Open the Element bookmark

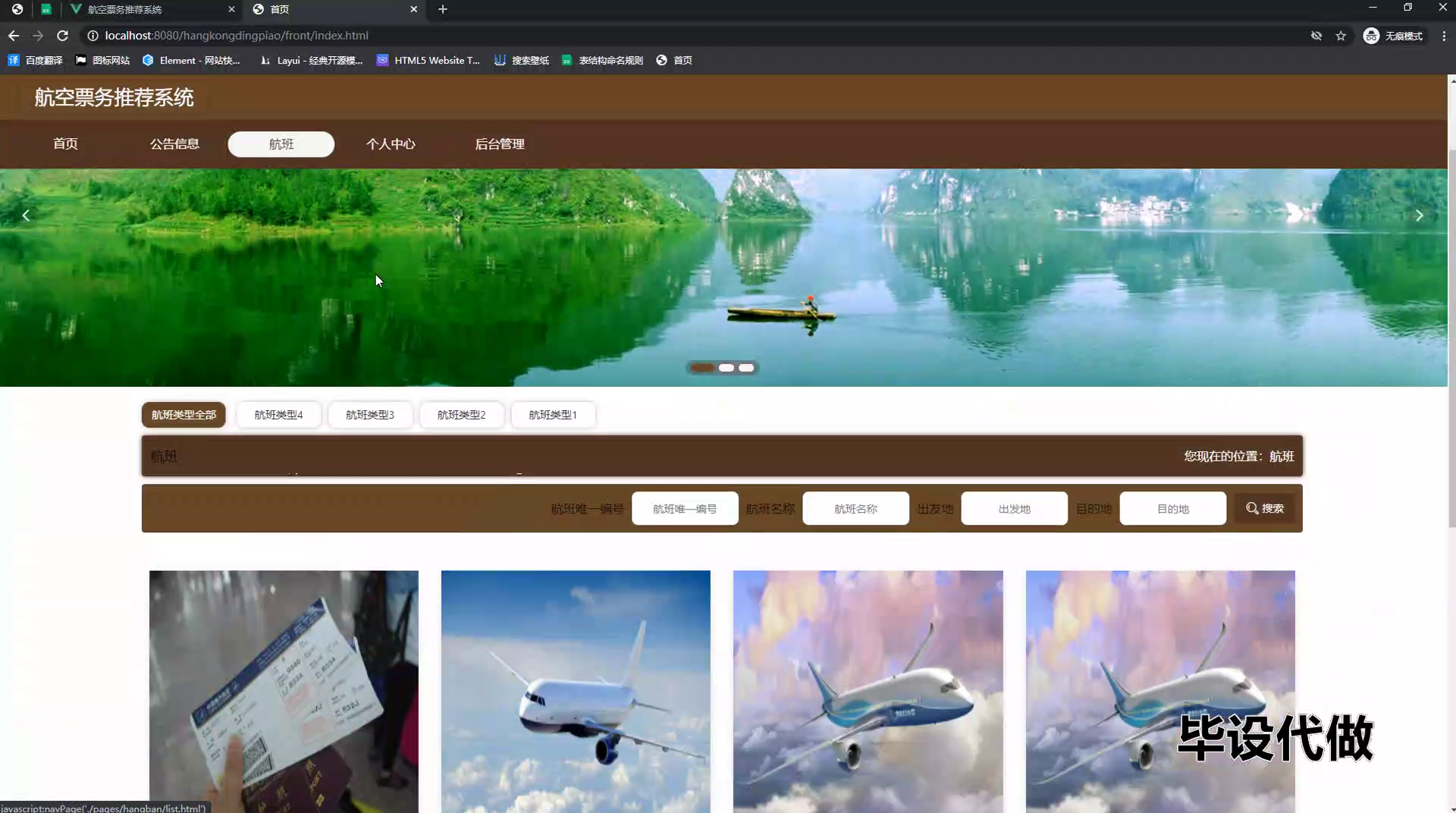(x=191, y=60)
